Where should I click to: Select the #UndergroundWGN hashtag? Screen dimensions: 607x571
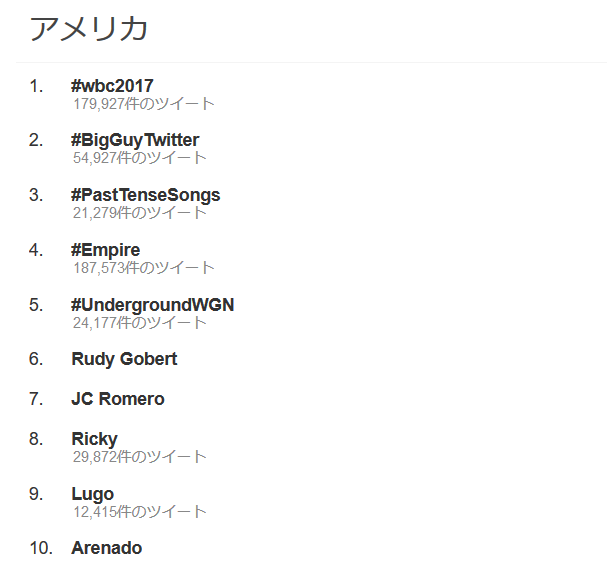[x=153, y=305]
